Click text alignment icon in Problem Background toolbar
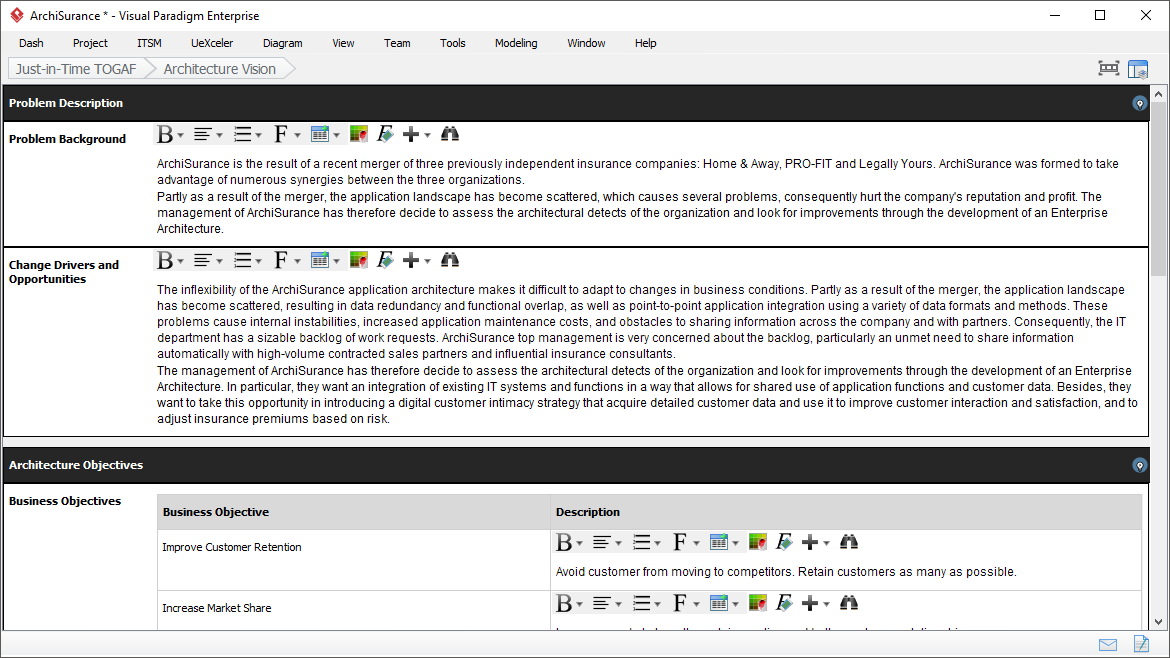The image size is (1170, 658). [x=202, y=134]
